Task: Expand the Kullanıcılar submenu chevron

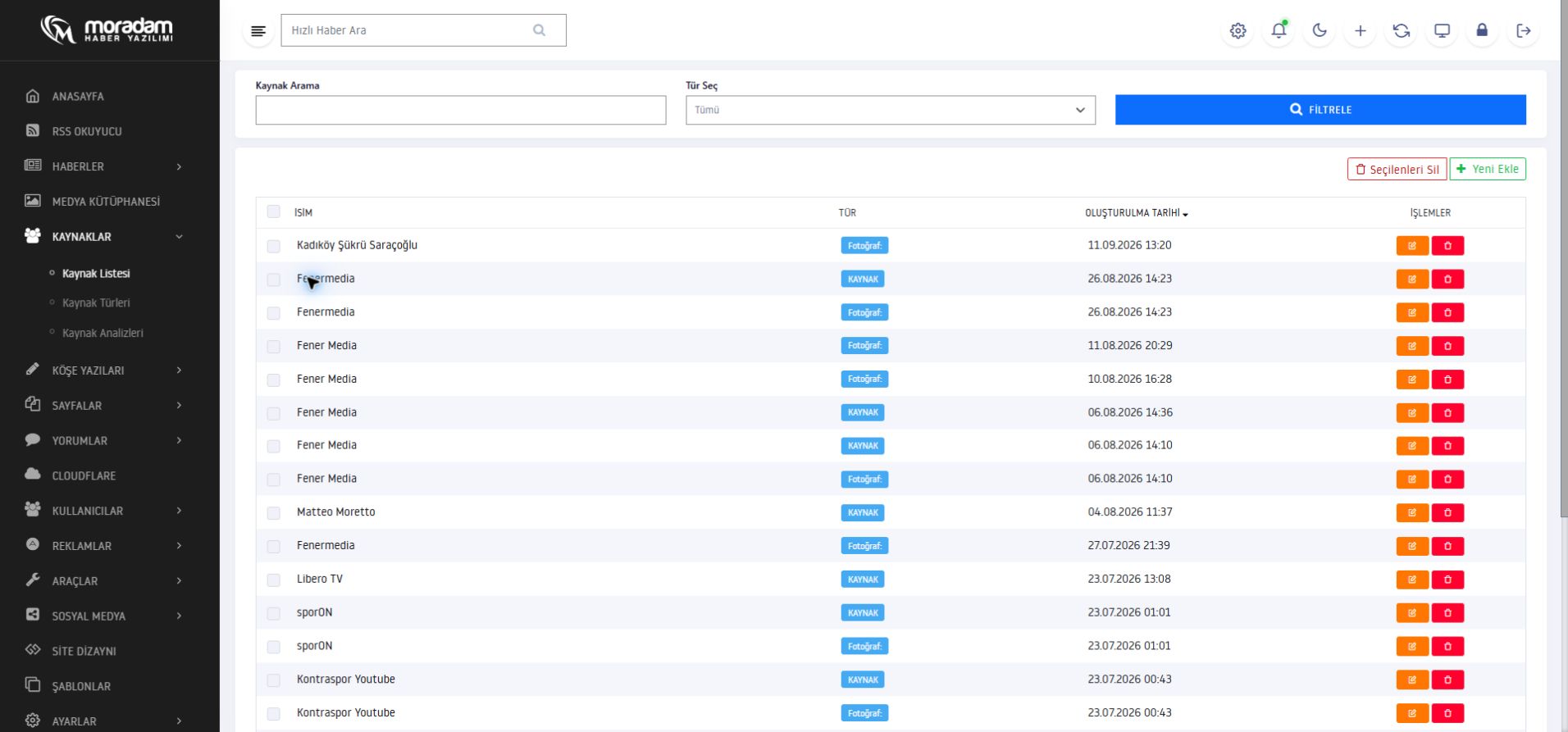Action: pos(179,511)
